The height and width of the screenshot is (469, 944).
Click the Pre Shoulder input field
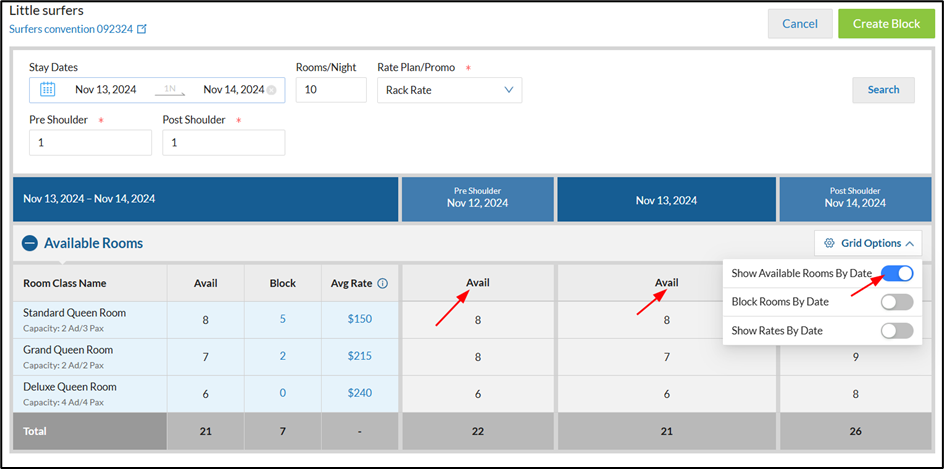click(x=90, y=143)
